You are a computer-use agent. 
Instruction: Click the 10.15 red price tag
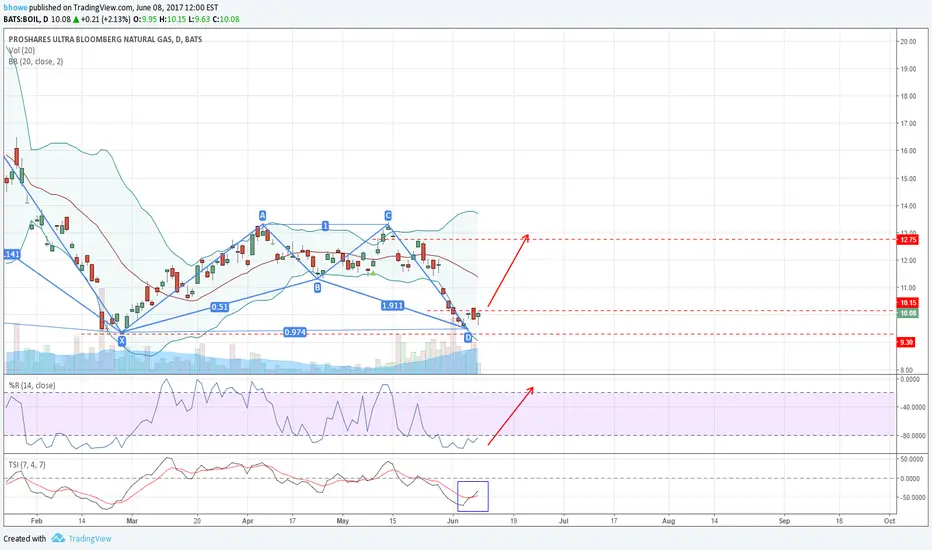coord(908,303)
